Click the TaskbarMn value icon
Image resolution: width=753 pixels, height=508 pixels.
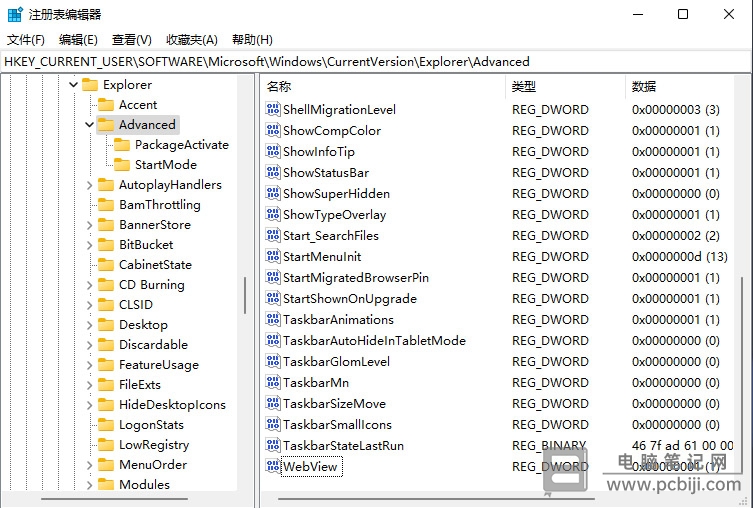[273, 382]
